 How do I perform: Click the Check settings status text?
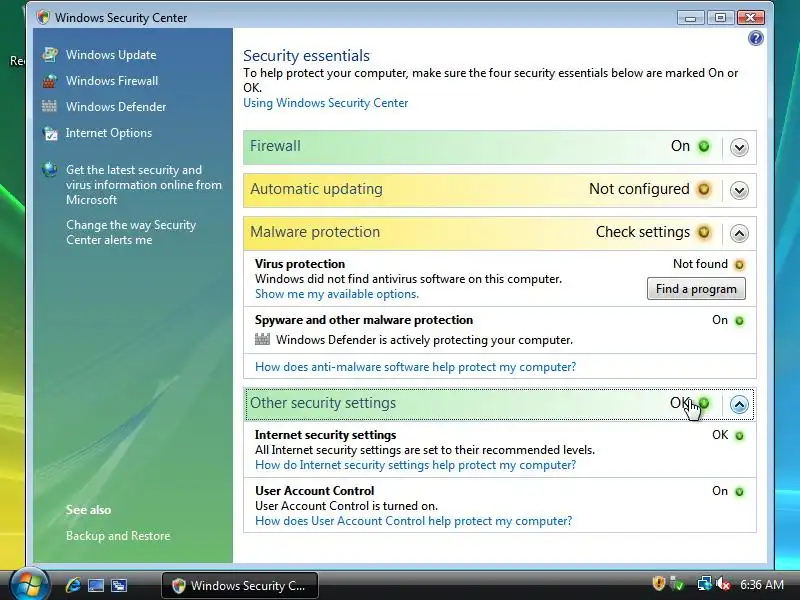click(x=643, y=232)
